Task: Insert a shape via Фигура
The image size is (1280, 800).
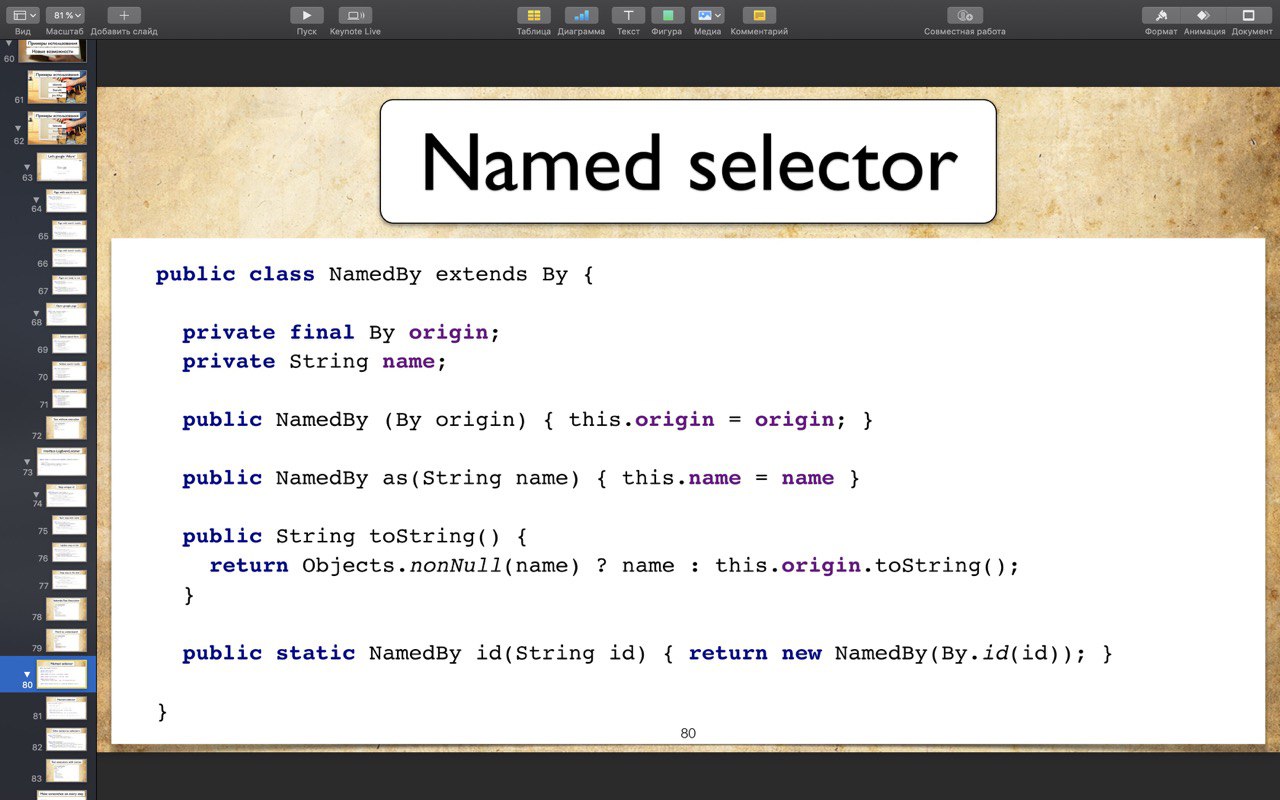Action: [x=668, y=15]
